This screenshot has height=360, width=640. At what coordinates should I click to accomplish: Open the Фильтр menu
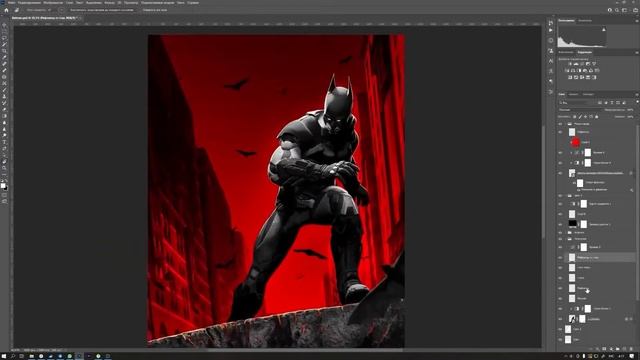pos(109,2)
